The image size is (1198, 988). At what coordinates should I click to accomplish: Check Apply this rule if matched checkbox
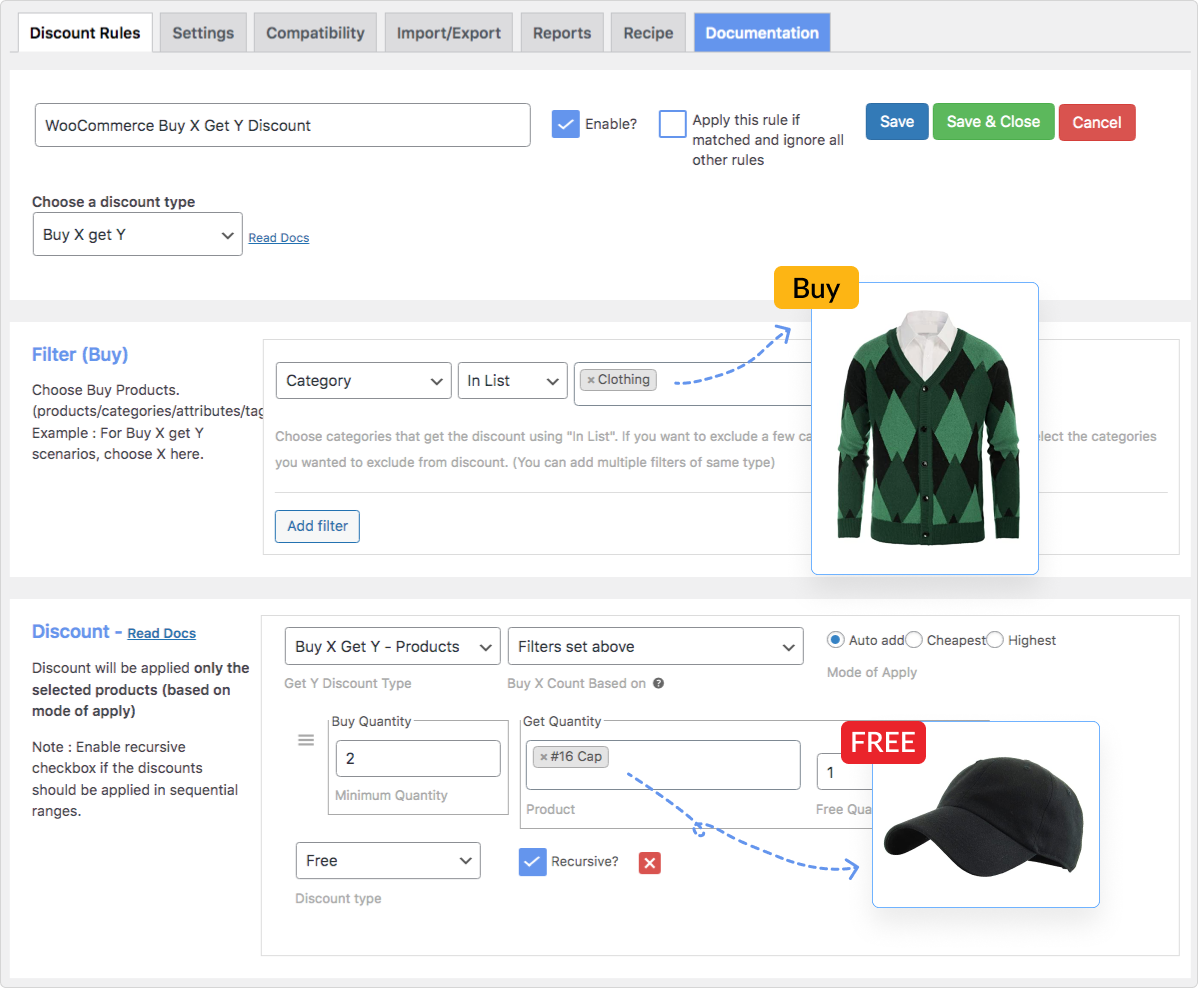672,124
